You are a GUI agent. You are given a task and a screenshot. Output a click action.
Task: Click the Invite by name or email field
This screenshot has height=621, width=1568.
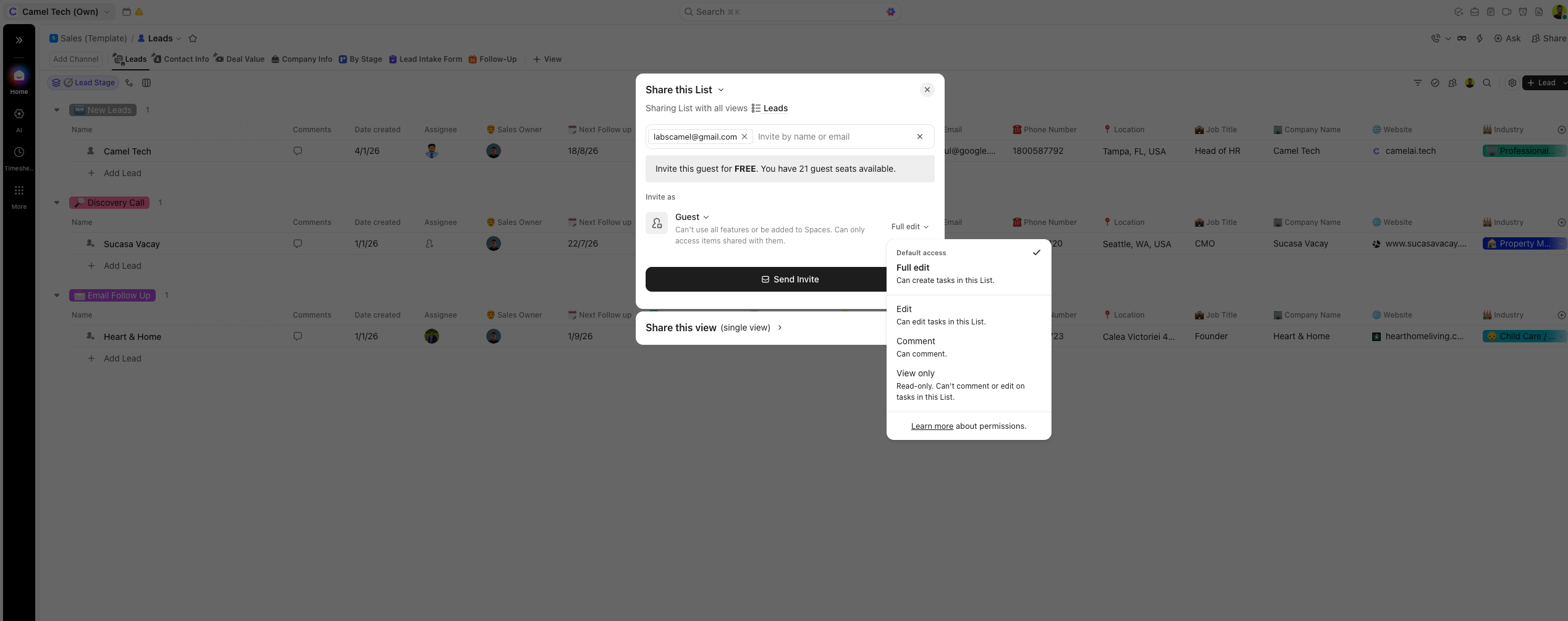tap(832, 137)
